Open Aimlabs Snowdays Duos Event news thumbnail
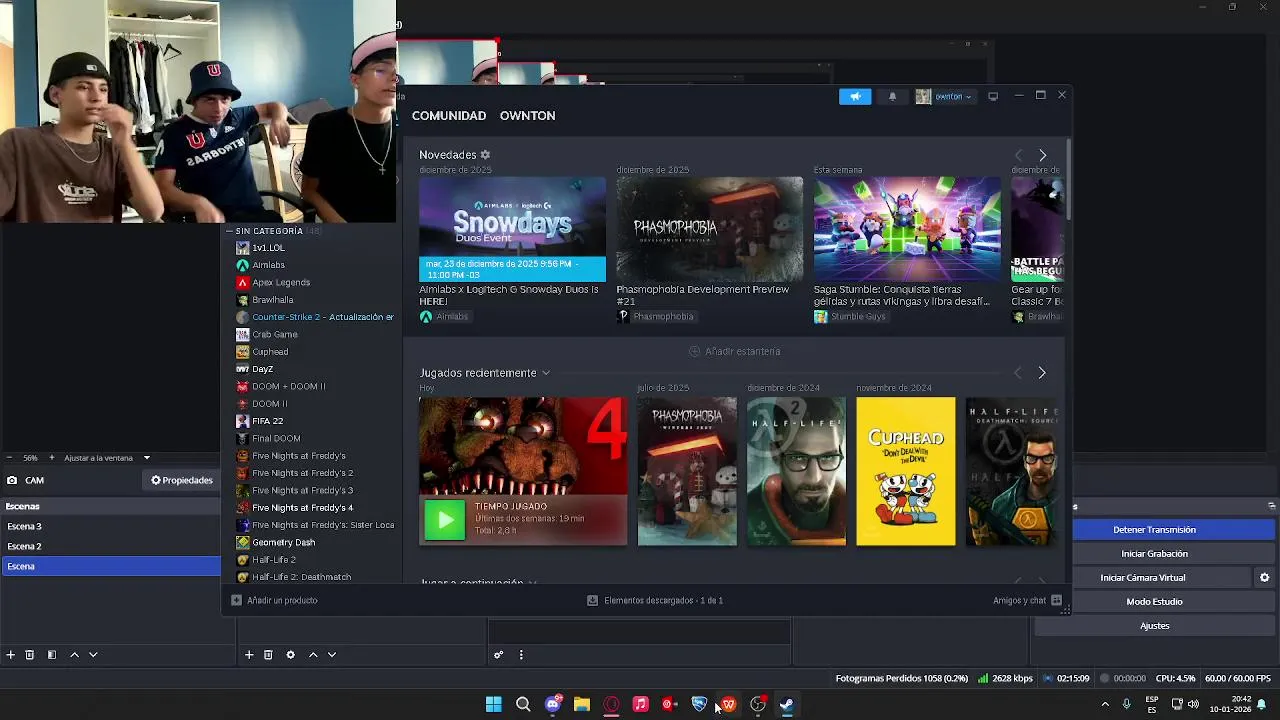1280x720 pixels. point(512,230)
